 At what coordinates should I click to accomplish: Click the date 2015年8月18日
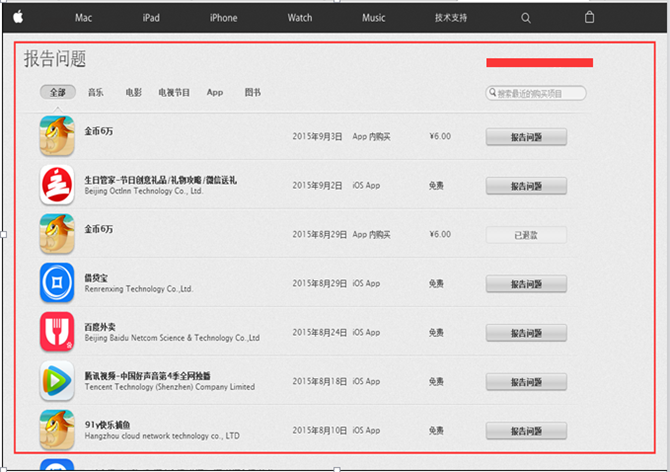click(320, 381)
